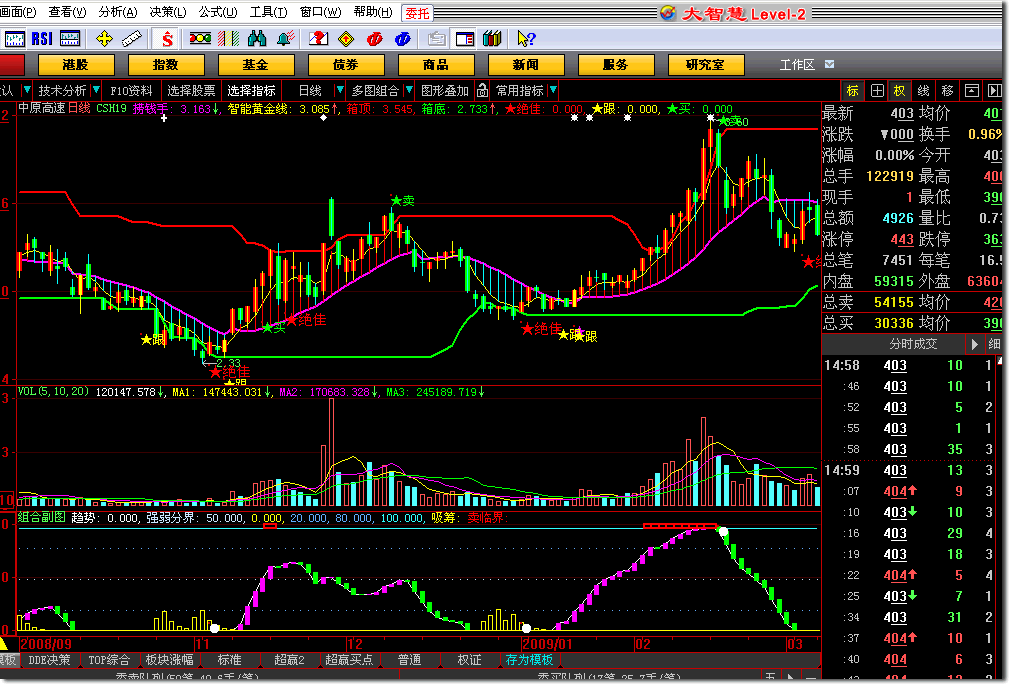Open the 公式(U) menu

click(217, 12)
